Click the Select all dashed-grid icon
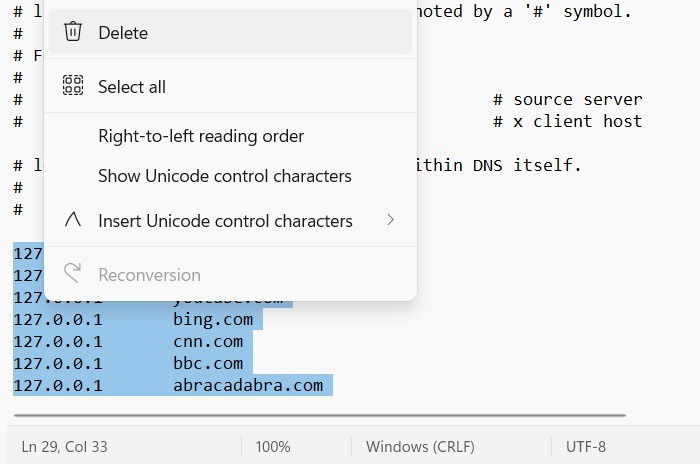The width and height of the screenshot is (700, 464). (73, 85)
